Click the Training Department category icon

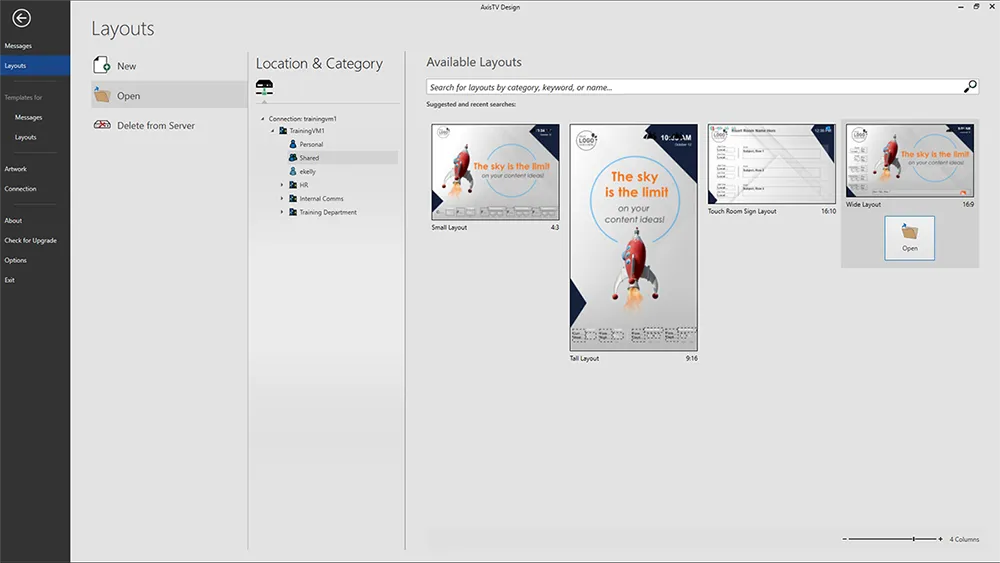coord(293,212)
